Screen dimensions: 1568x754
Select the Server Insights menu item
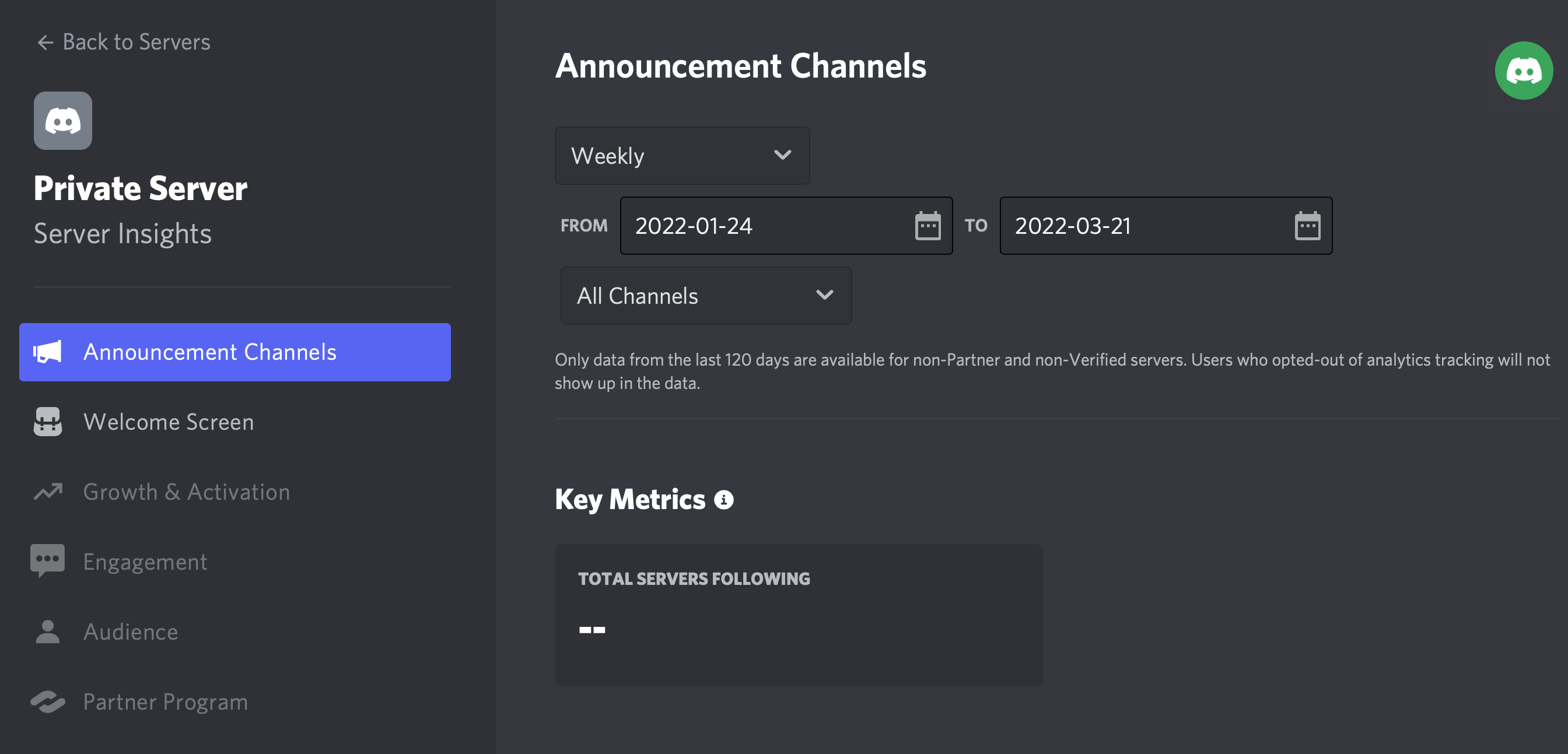point(122,233)
